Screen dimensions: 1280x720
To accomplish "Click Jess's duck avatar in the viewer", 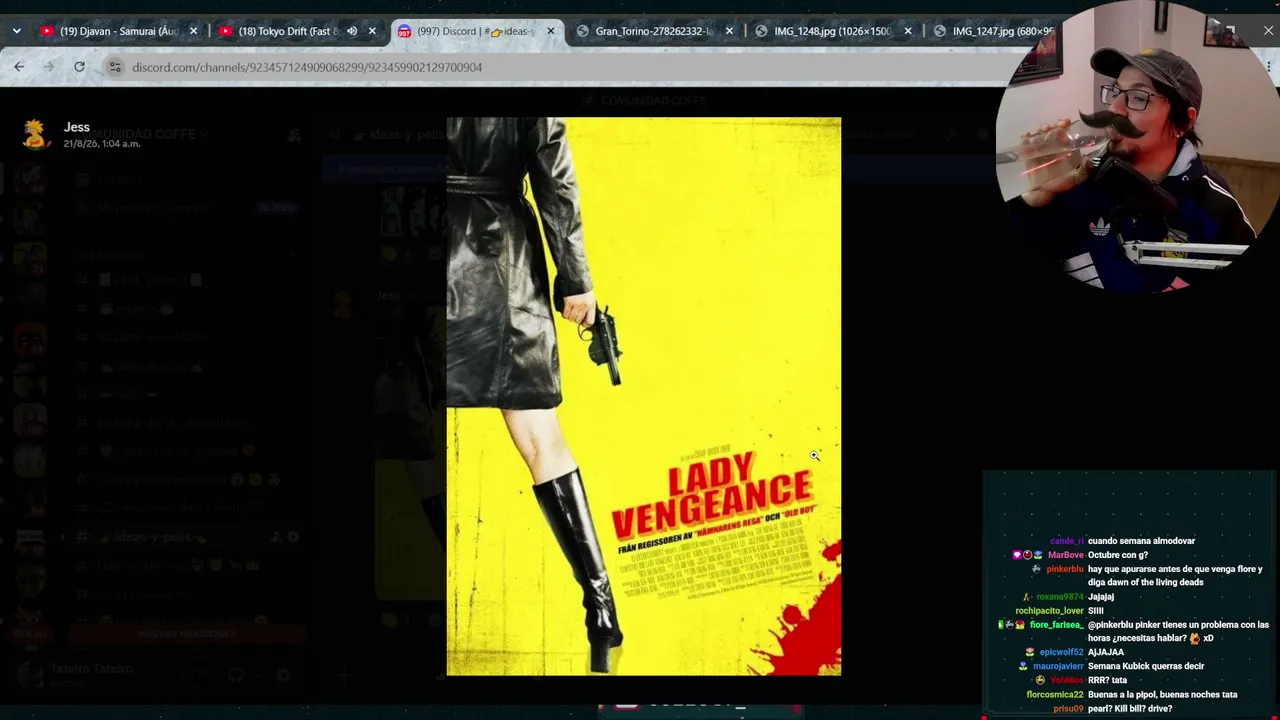I will point(36,135).
